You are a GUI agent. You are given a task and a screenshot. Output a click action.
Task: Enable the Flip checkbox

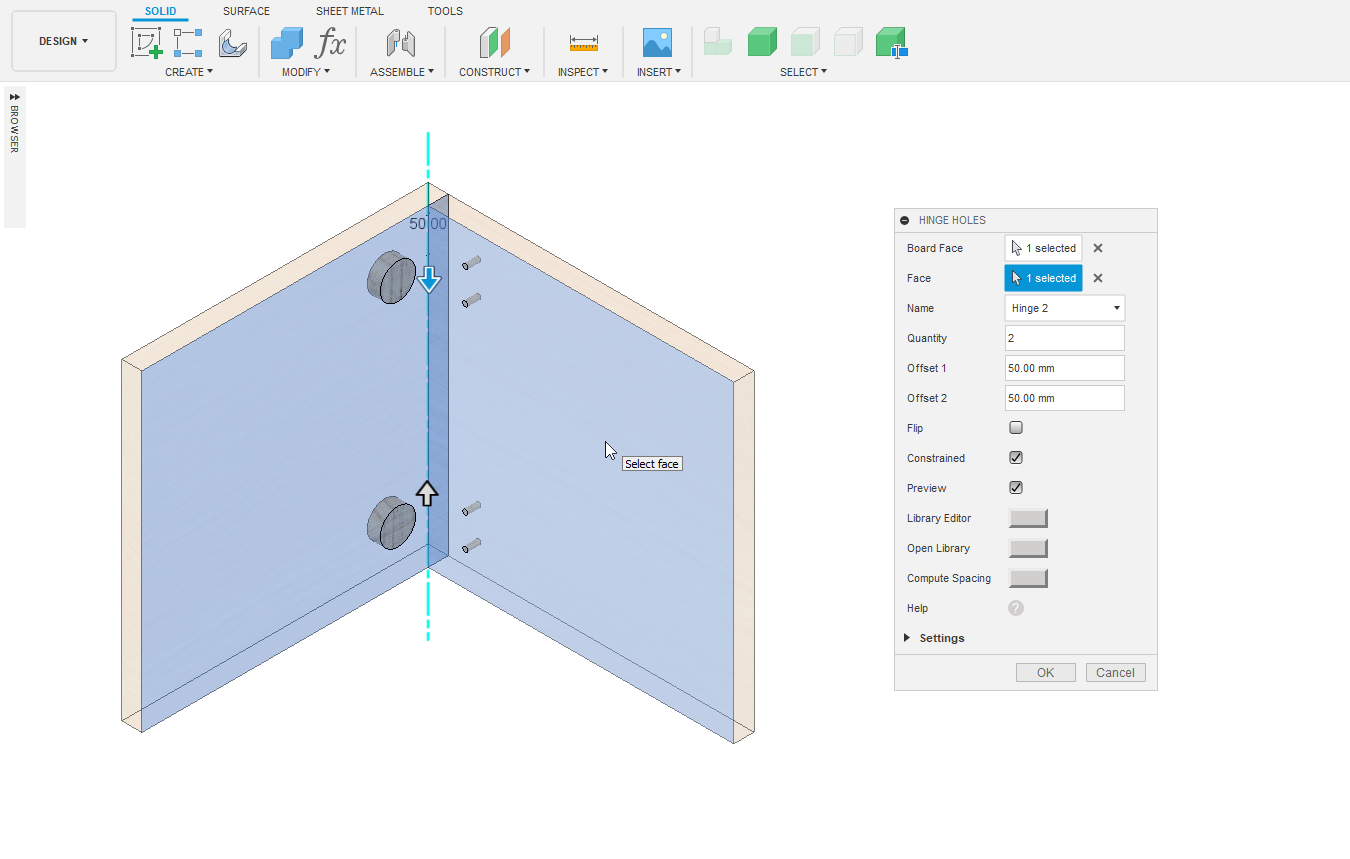(x=1016, y=428)
